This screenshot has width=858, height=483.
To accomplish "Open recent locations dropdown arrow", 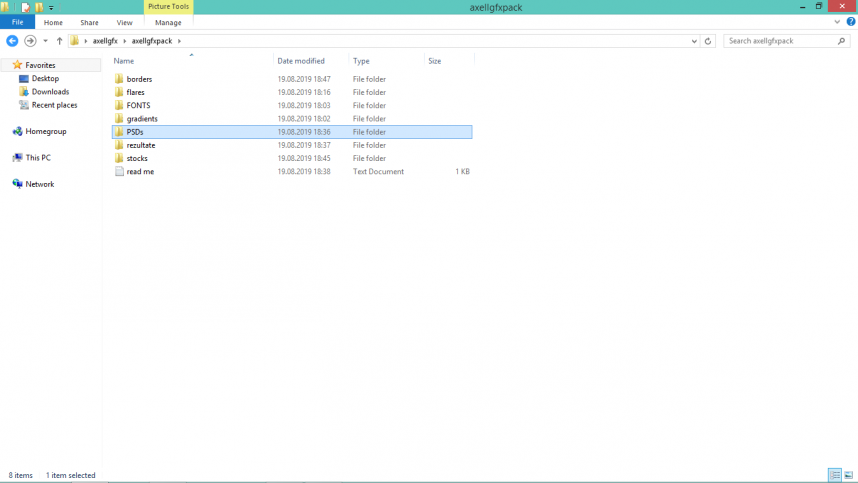I will click(45, 41).
